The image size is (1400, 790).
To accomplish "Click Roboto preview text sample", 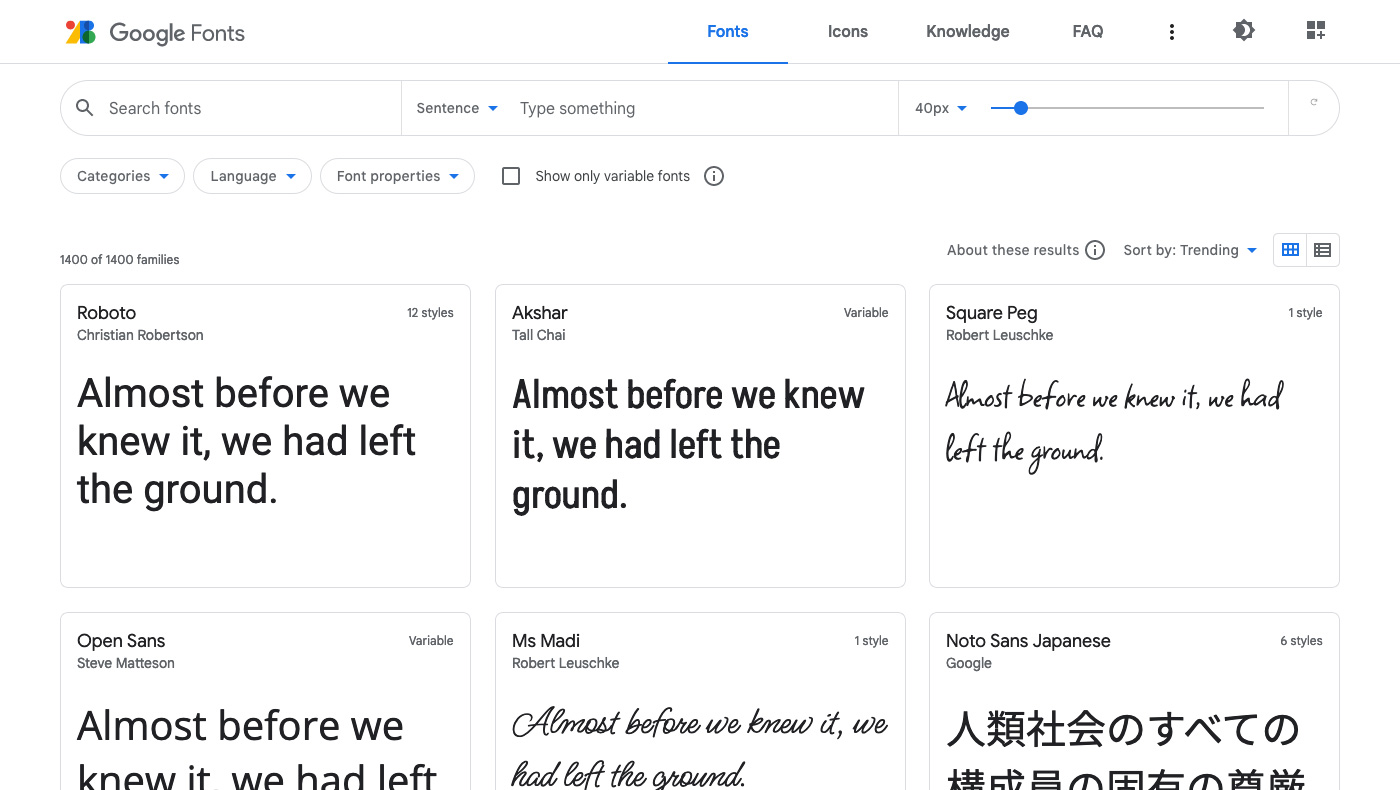I will (x=247, y=441).
